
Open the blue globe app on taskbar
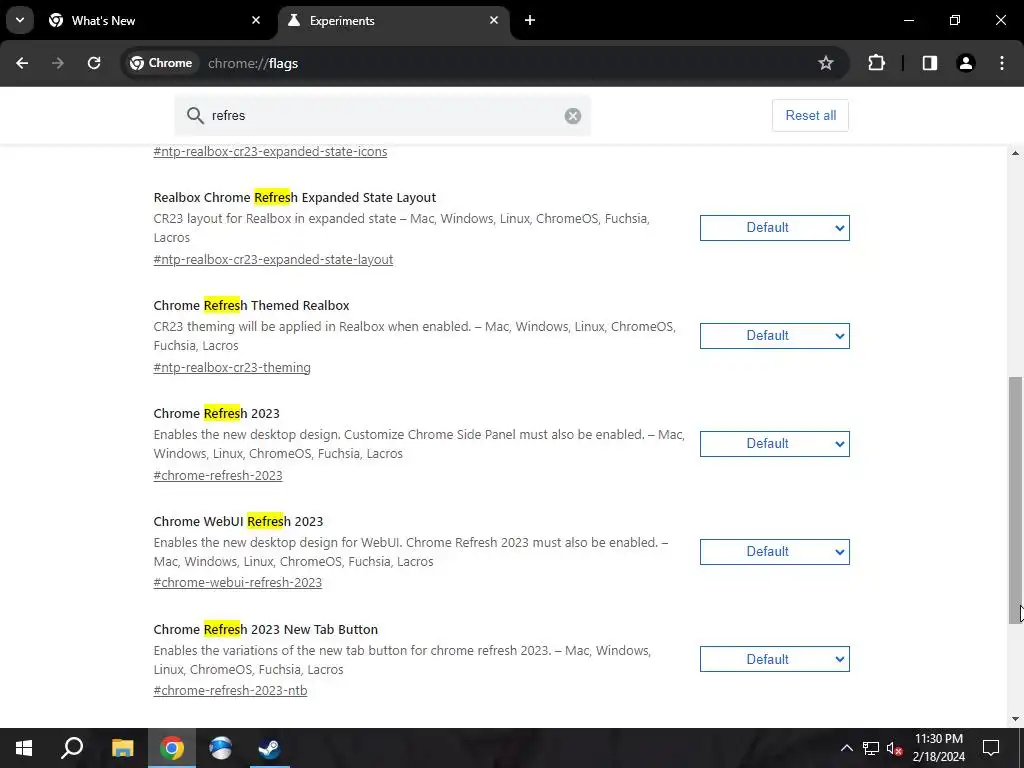point(221,748)
